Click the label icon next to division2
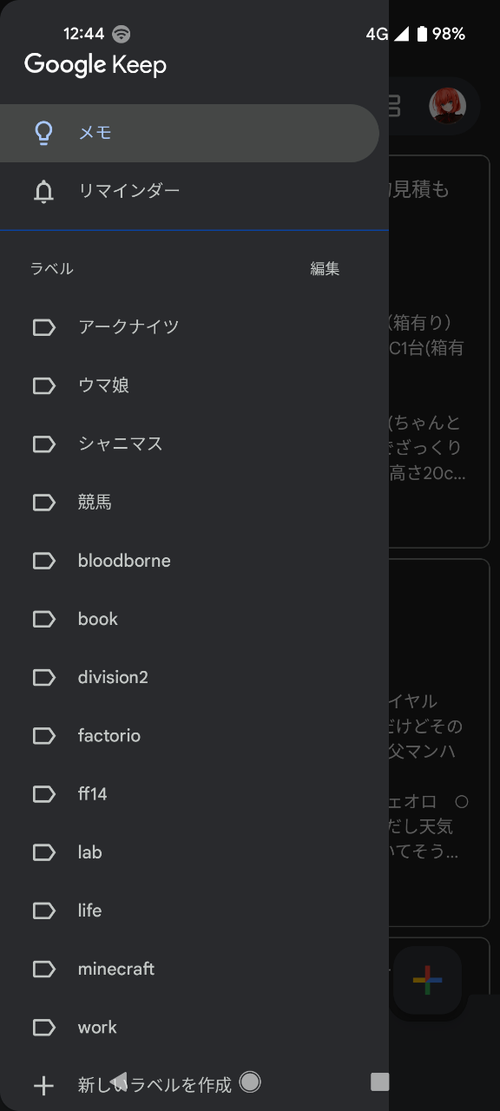The height and width of the screenshot is (1111, 500). (44, 677)
